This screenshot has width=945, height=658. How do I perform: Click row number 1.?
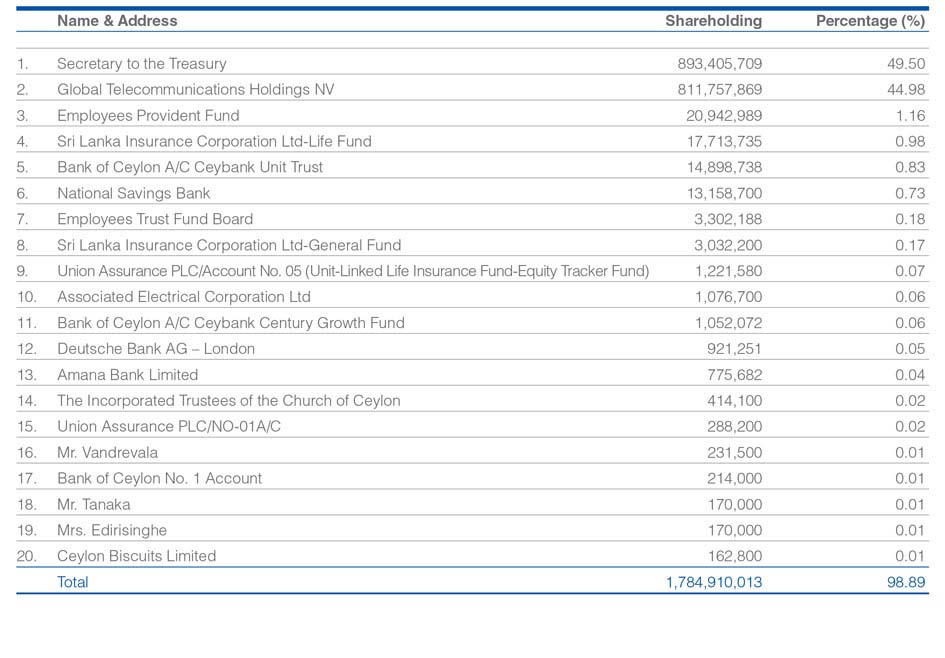pyautogui.click(x=22, y=64)
